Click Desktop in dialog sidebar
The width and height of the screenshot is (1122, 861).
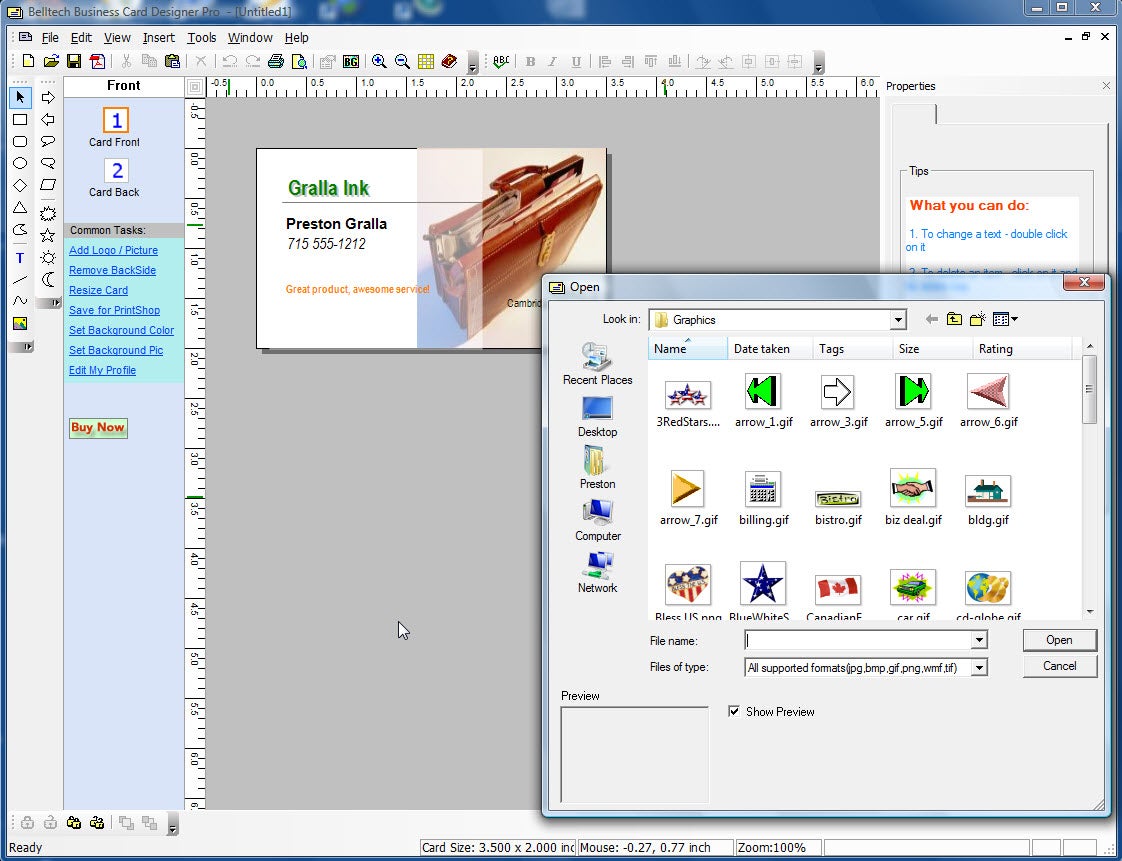coord(597,417)
